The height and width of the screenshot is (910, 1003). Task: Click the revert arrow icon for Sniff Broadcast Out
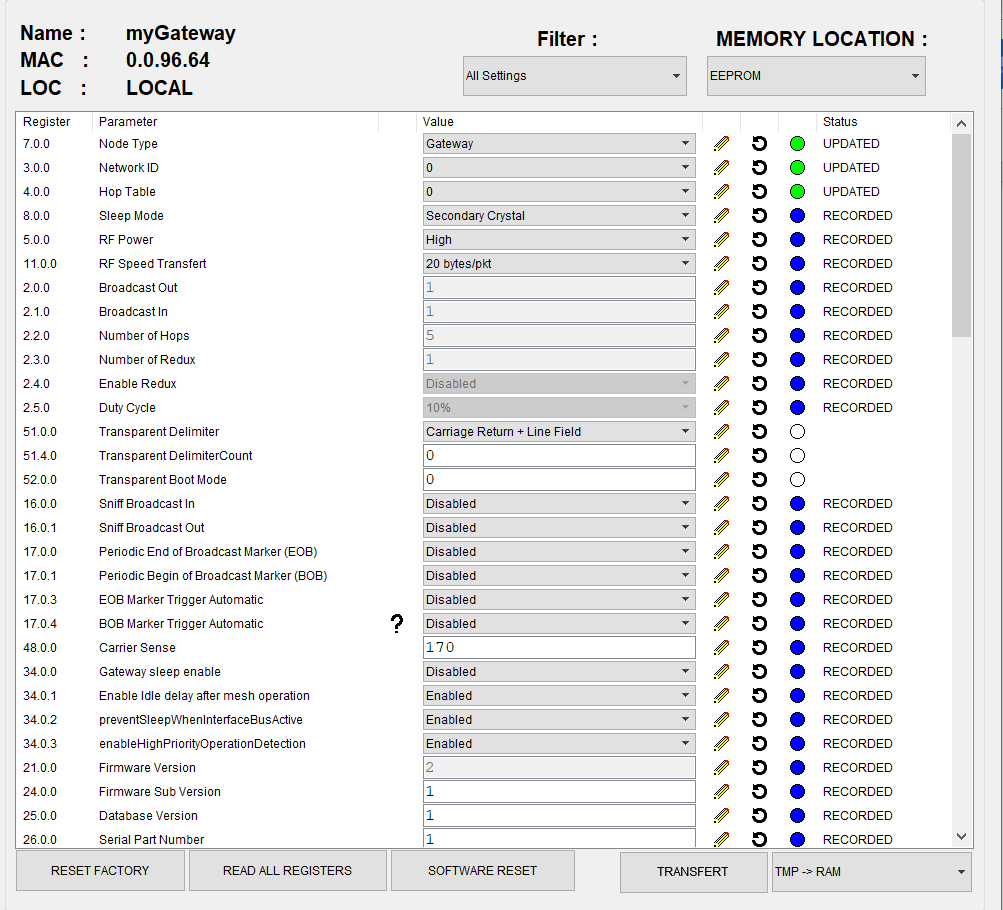tap(759, 528)
